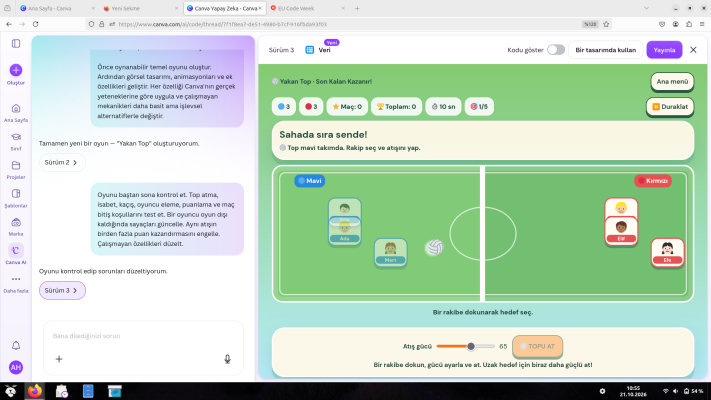Open the AH account avatar
The height and width of the screenshot is (400, 711).
pos(16,367)
